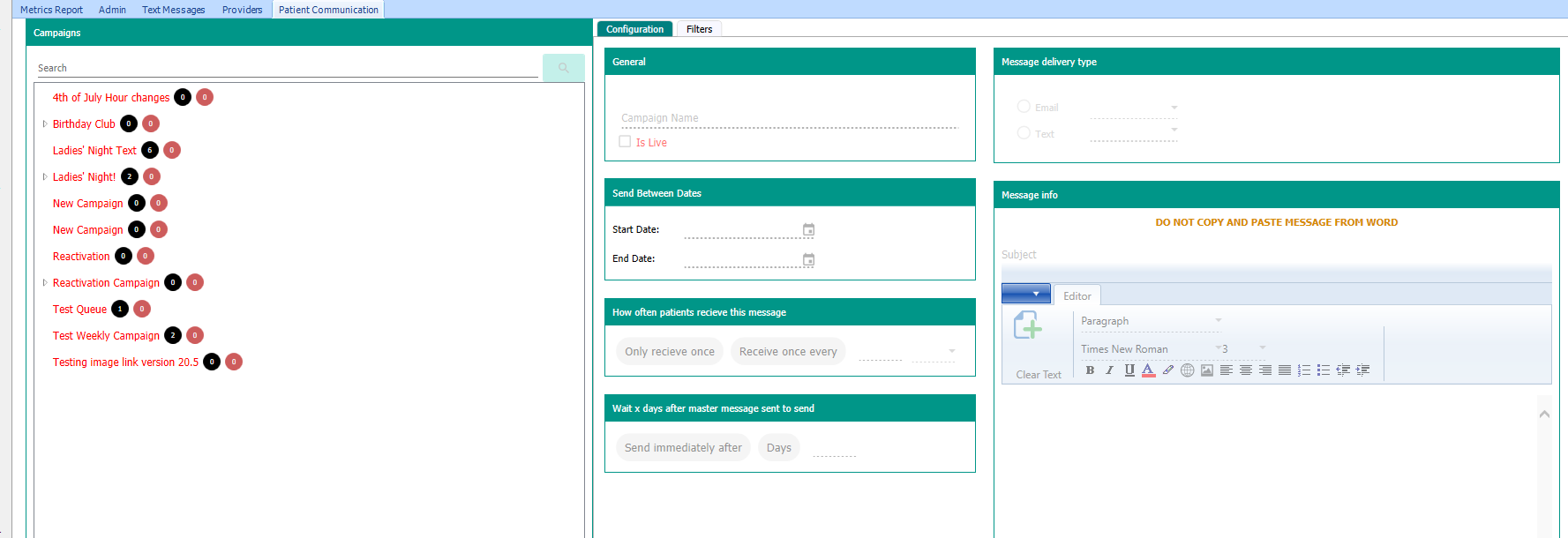Click the message Subject field
The image size is (1568, 538).
[x=1276, y=255]
